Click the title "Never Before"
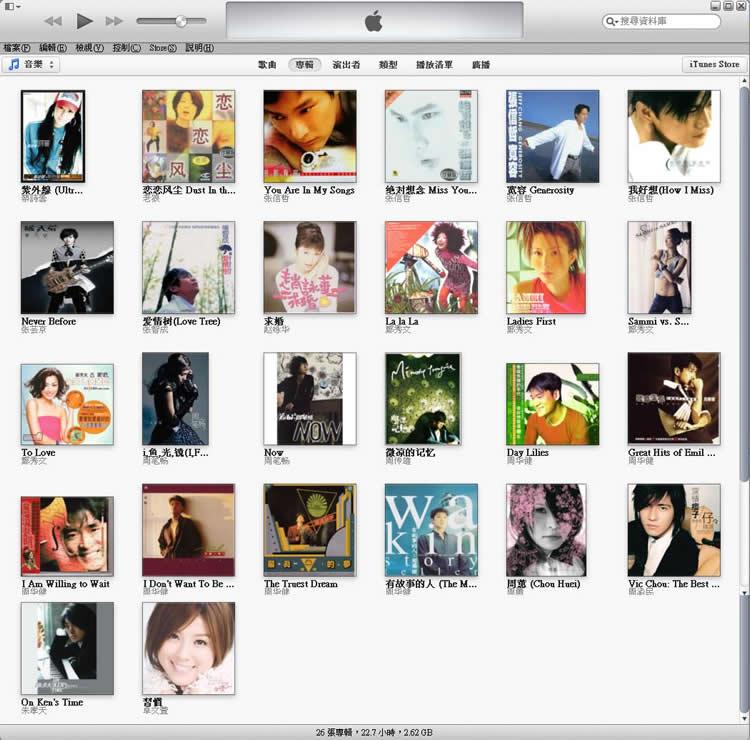The width and height of the screenshot is (750, 740). tap(48, 321)
